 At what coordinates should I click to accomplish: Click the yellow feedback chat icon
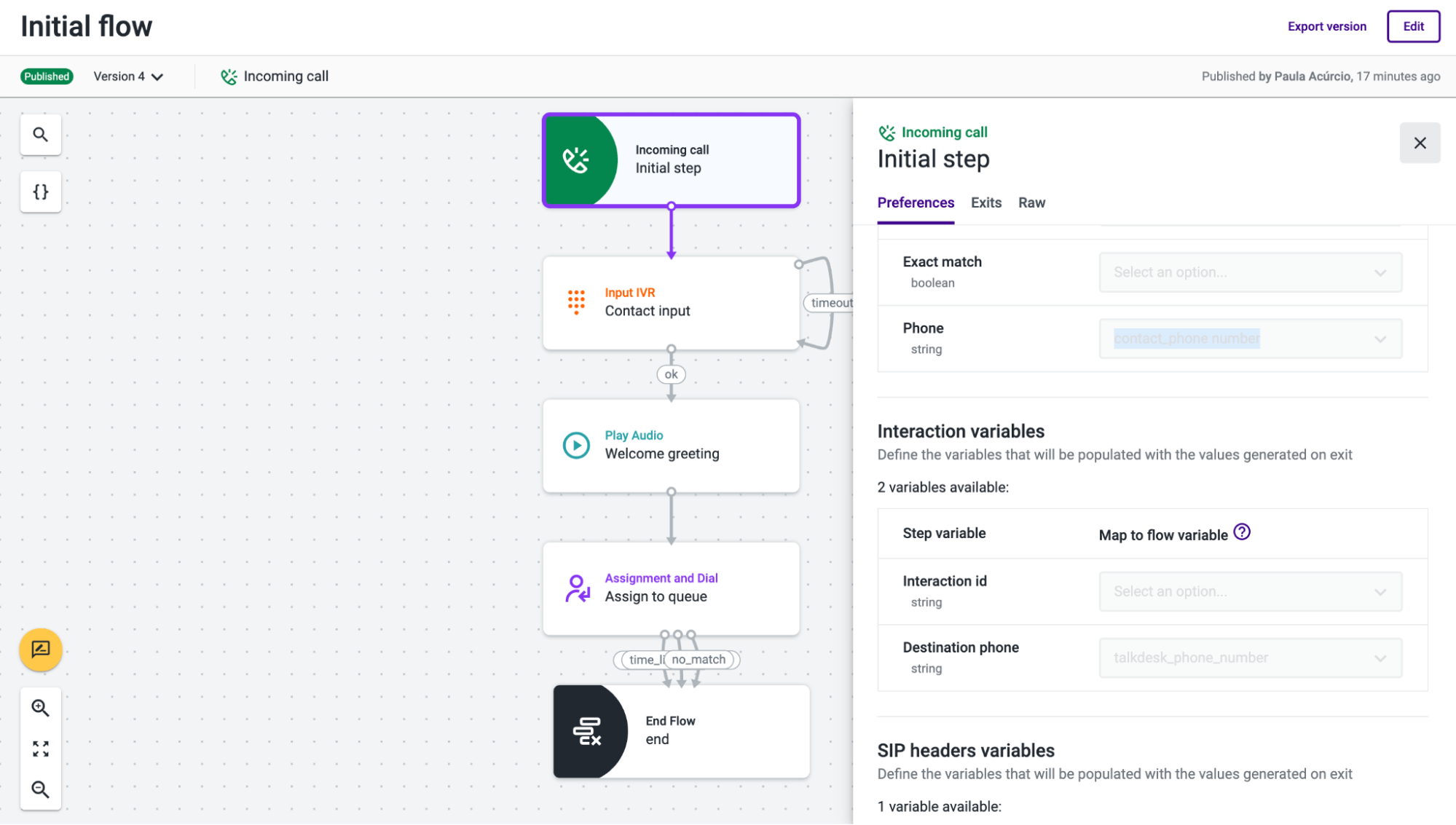pos(41,649)
